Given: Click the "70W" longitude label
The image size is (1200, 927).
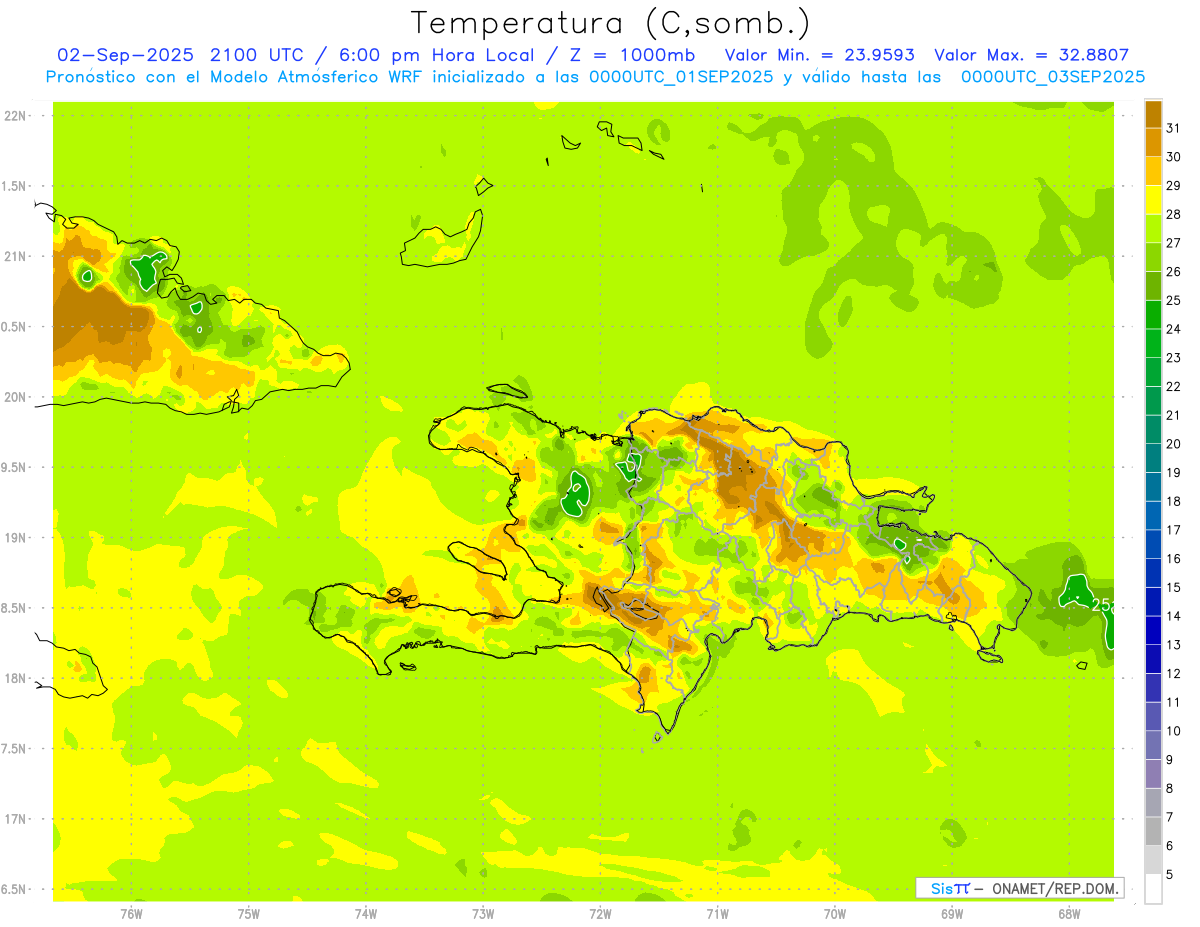Looking at the screenshot, I should pyautogui.click(x=835, y=914).
